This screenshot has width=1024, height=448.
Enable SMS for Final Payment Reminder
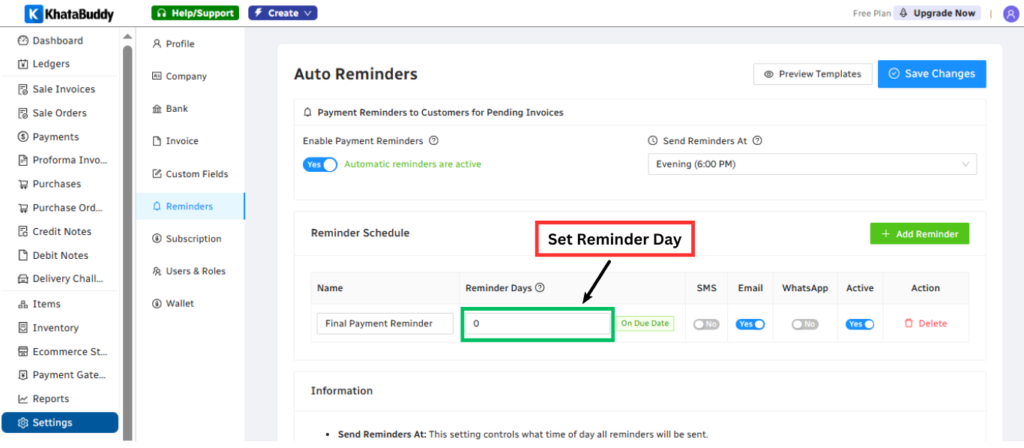706,324
